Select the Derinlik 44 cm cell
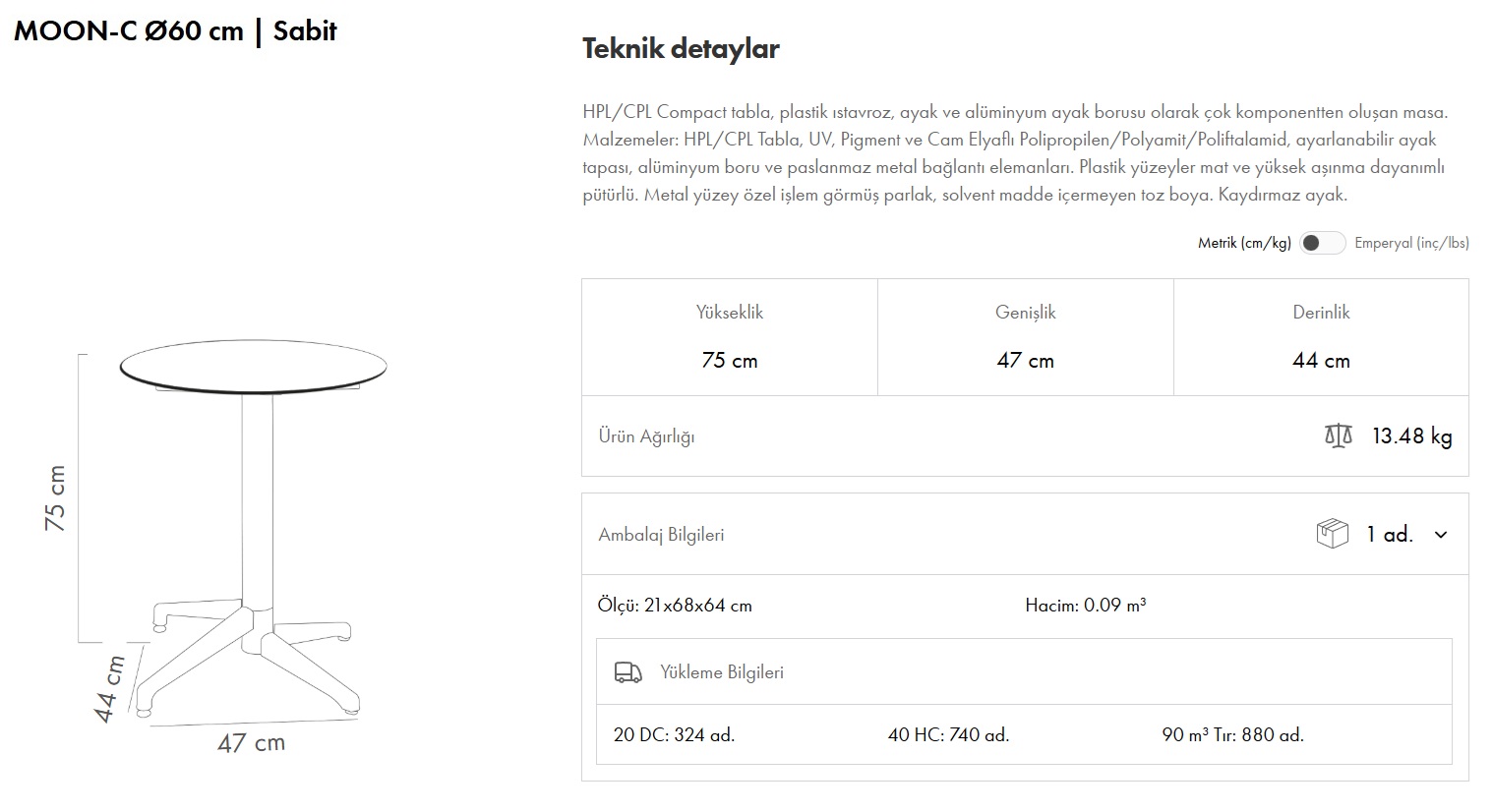Viewport: 1492px width, 812px height. 1321,337
